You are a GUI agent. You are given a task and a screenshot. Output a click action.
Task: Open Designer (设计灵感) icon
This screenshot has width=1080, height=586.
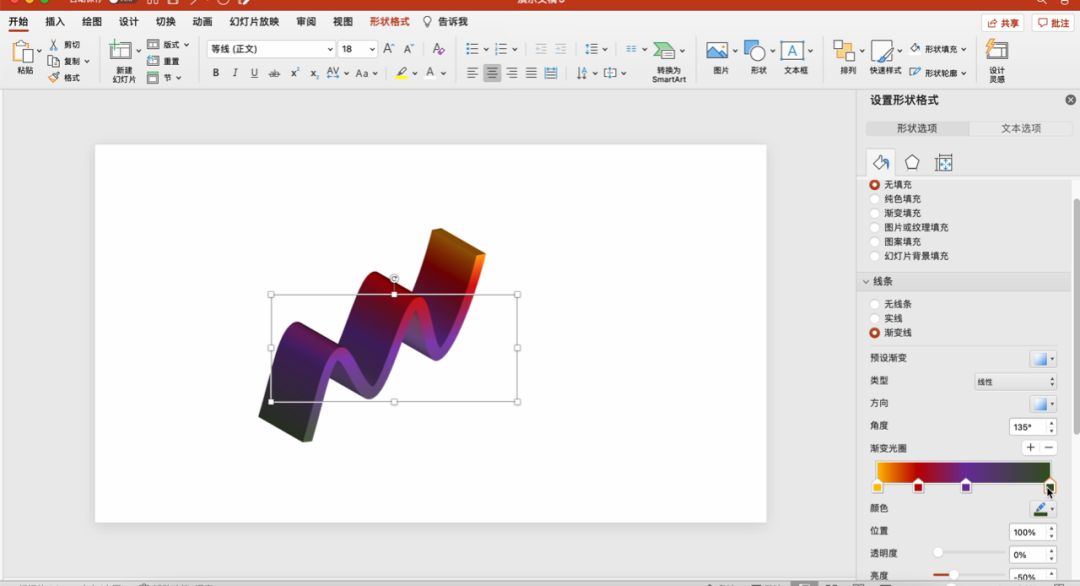997,50
